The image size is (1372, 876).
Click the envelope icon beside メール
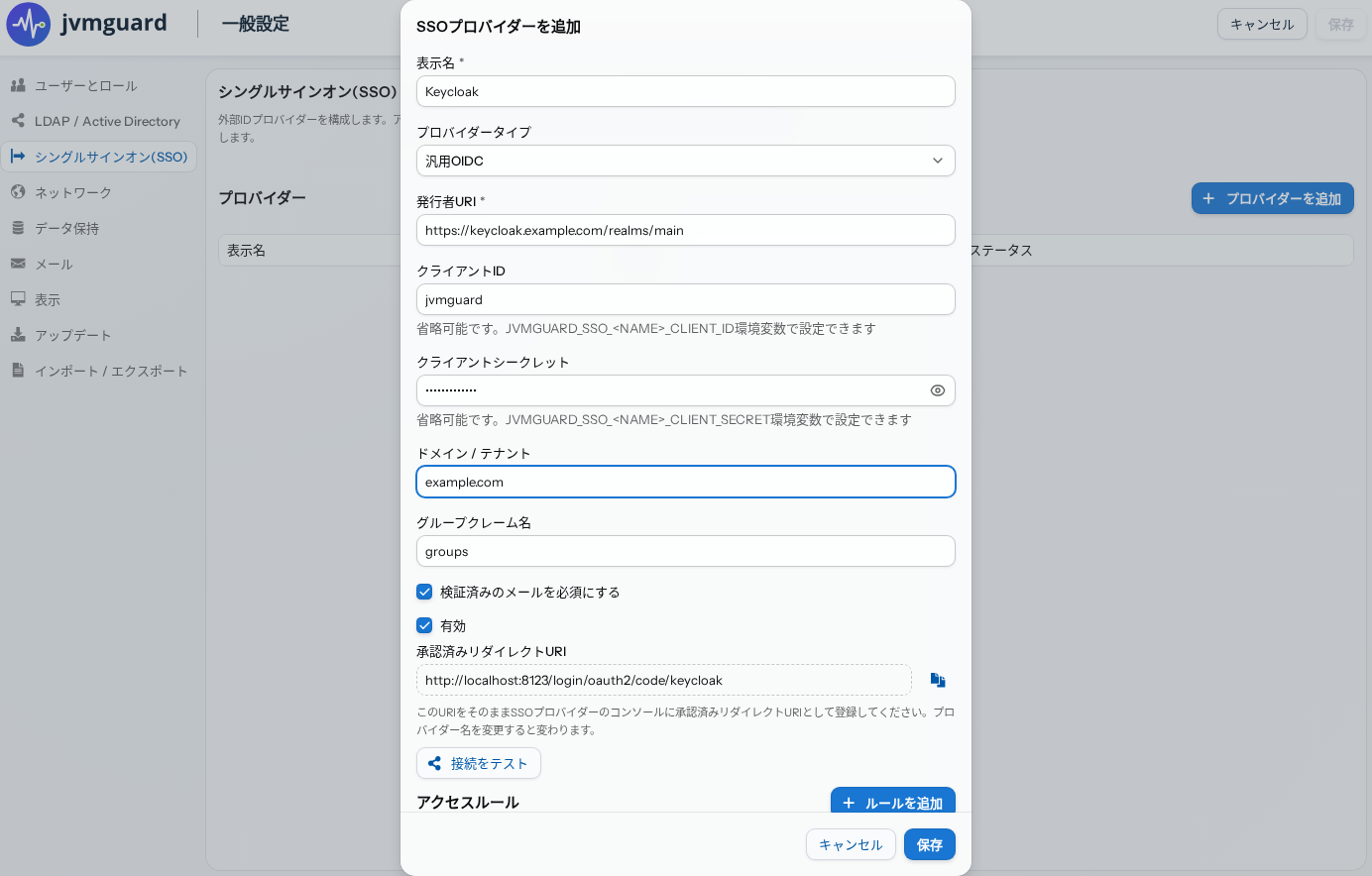point(18,264)
